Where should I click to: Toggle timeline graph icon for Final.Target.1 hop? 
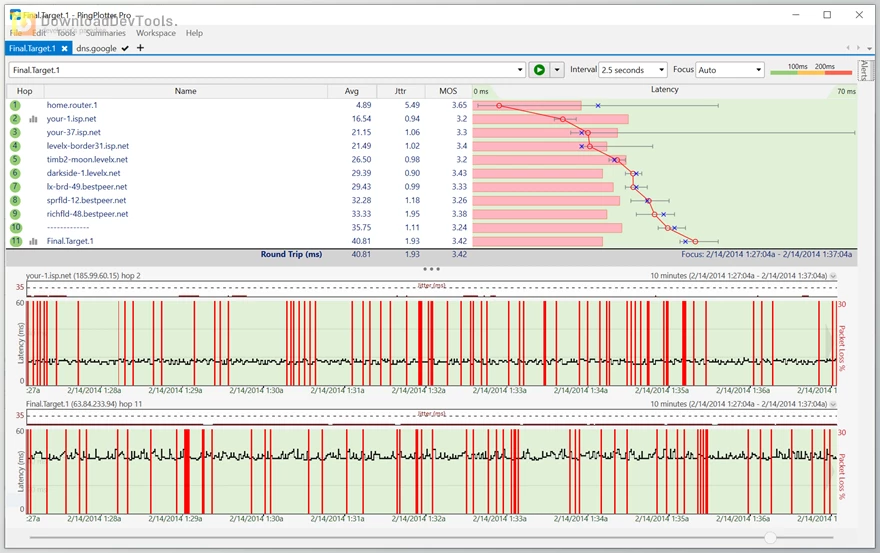[34, 241]
